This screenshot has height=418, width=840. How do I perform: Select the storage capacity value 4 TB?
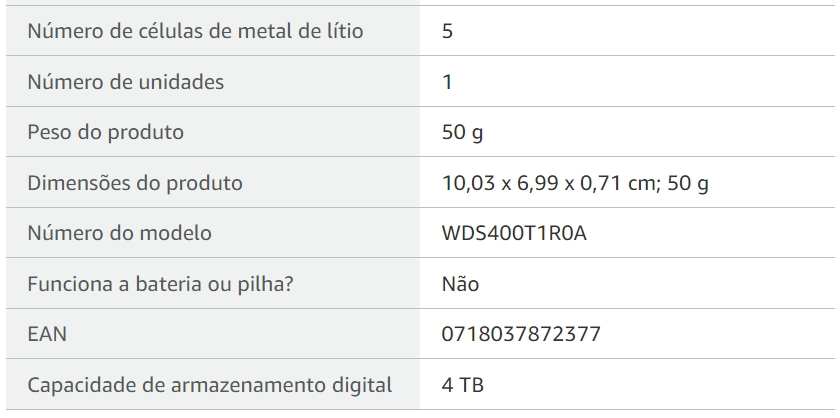pos(463,385)
